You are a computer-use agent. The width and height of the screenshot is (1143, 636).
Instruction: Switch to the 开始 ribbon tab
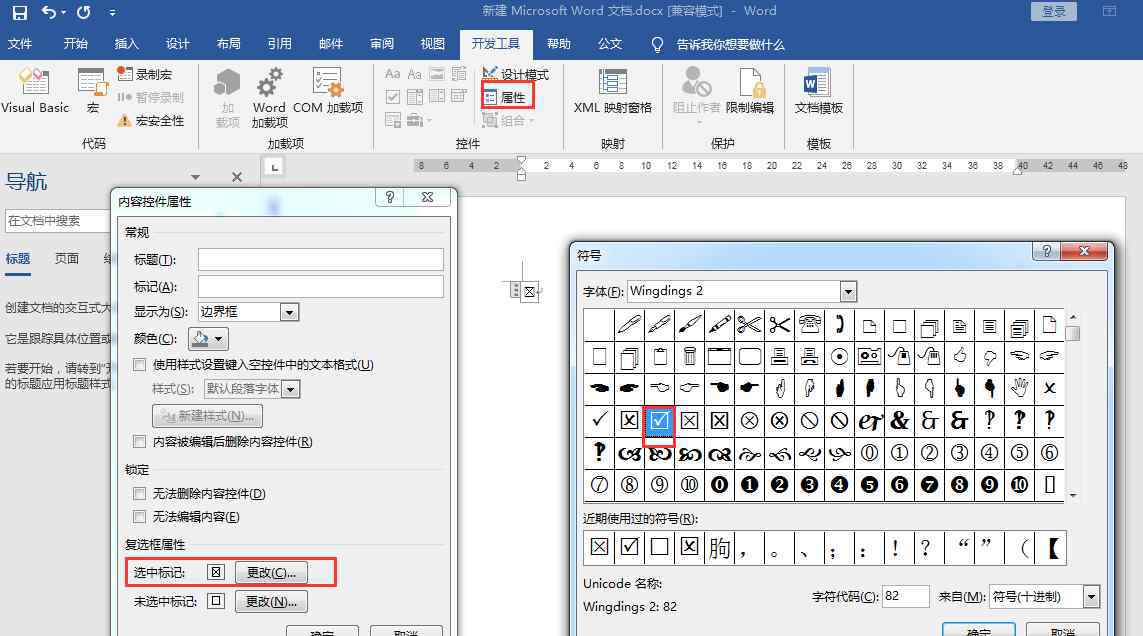(75, 44)
